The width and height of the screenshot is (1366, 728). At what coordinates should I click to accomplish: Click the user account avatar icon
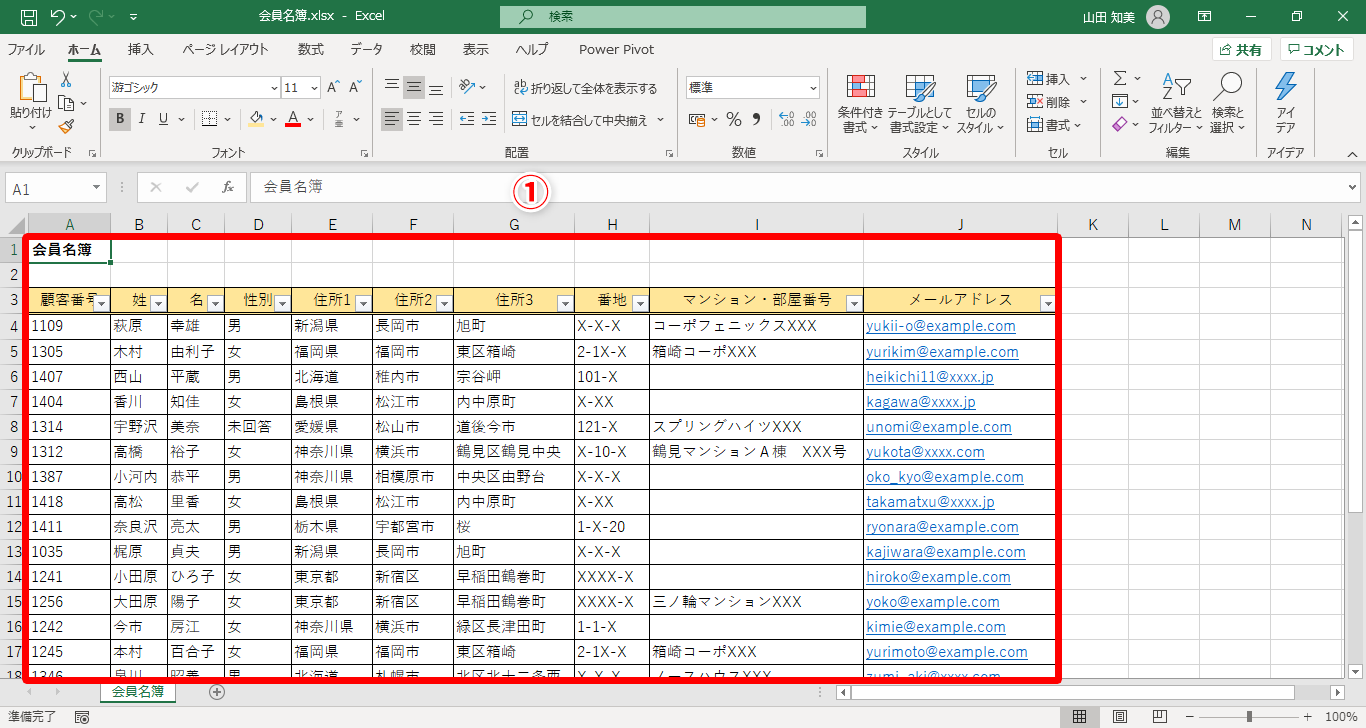point(1157,16)
